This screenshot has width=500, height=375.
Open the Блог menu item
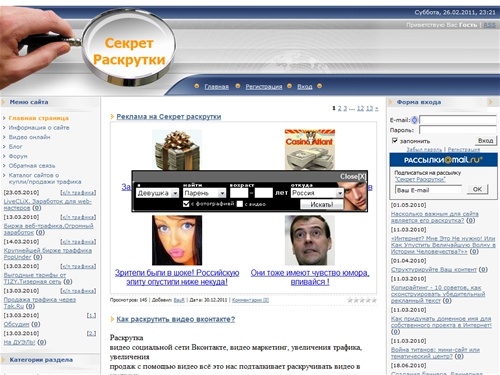coord(15,146)
